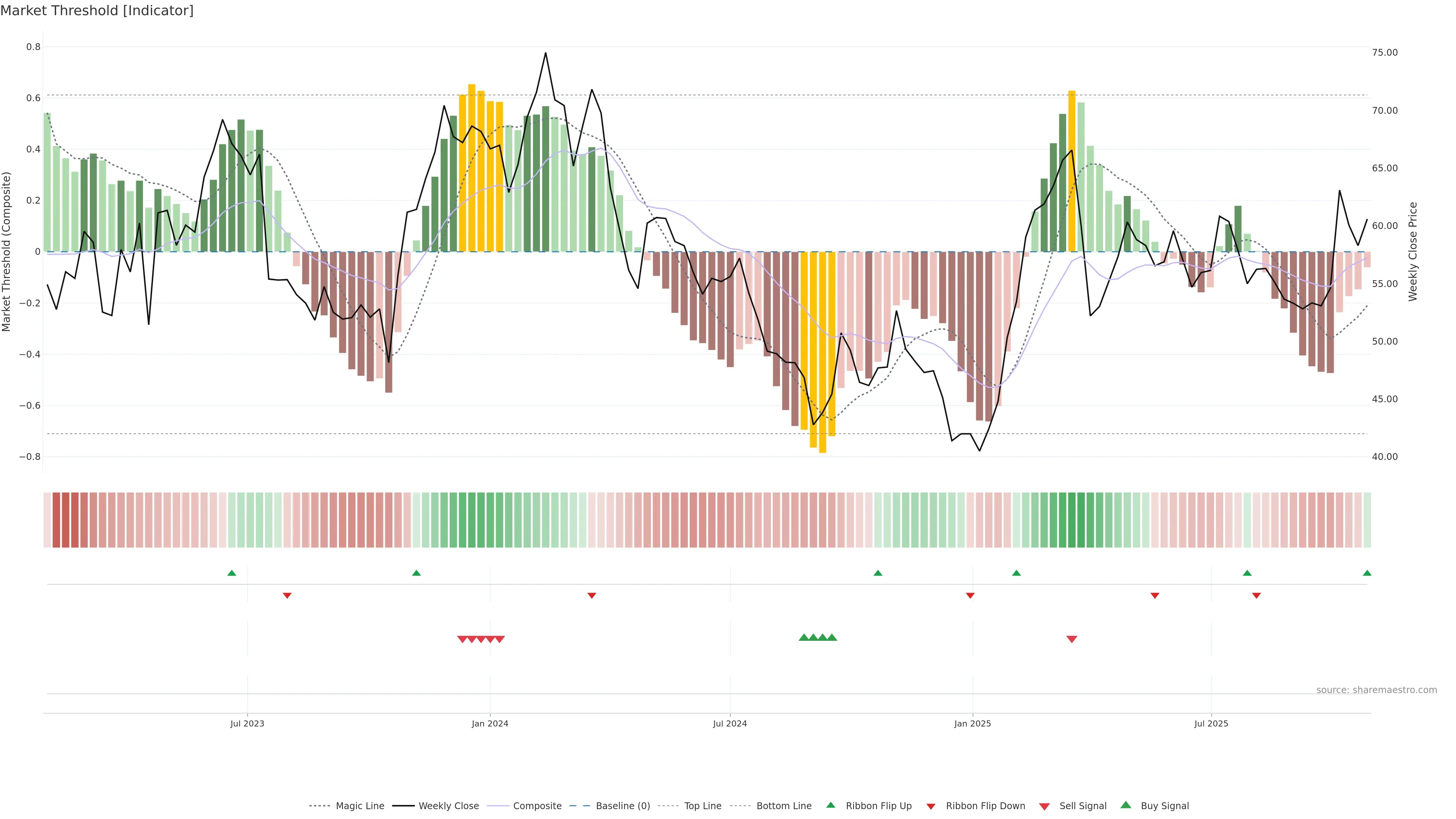
Task: Toggle the Composite legend entry
Action: coord(537,806)
